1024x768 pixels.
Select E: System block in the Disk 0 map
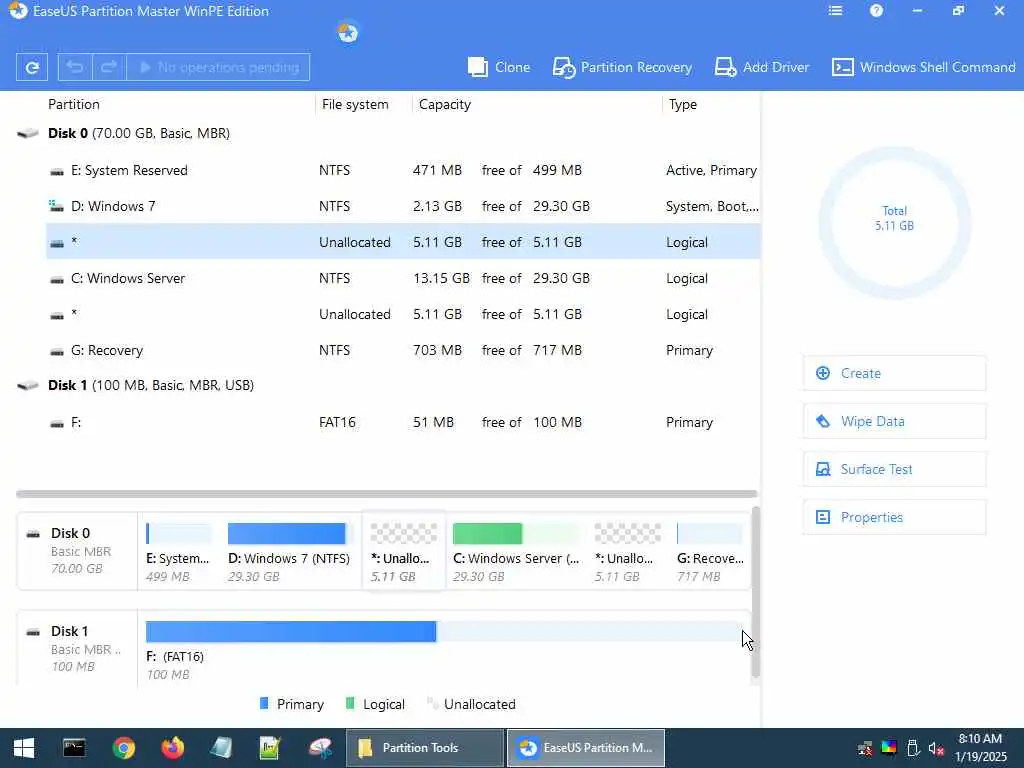point(179,552)
